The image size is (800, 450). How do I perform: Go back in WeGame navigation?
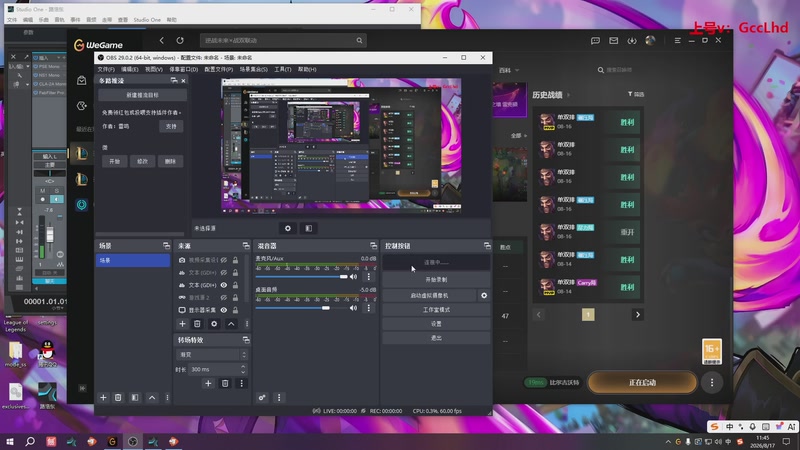click(162, 40)
